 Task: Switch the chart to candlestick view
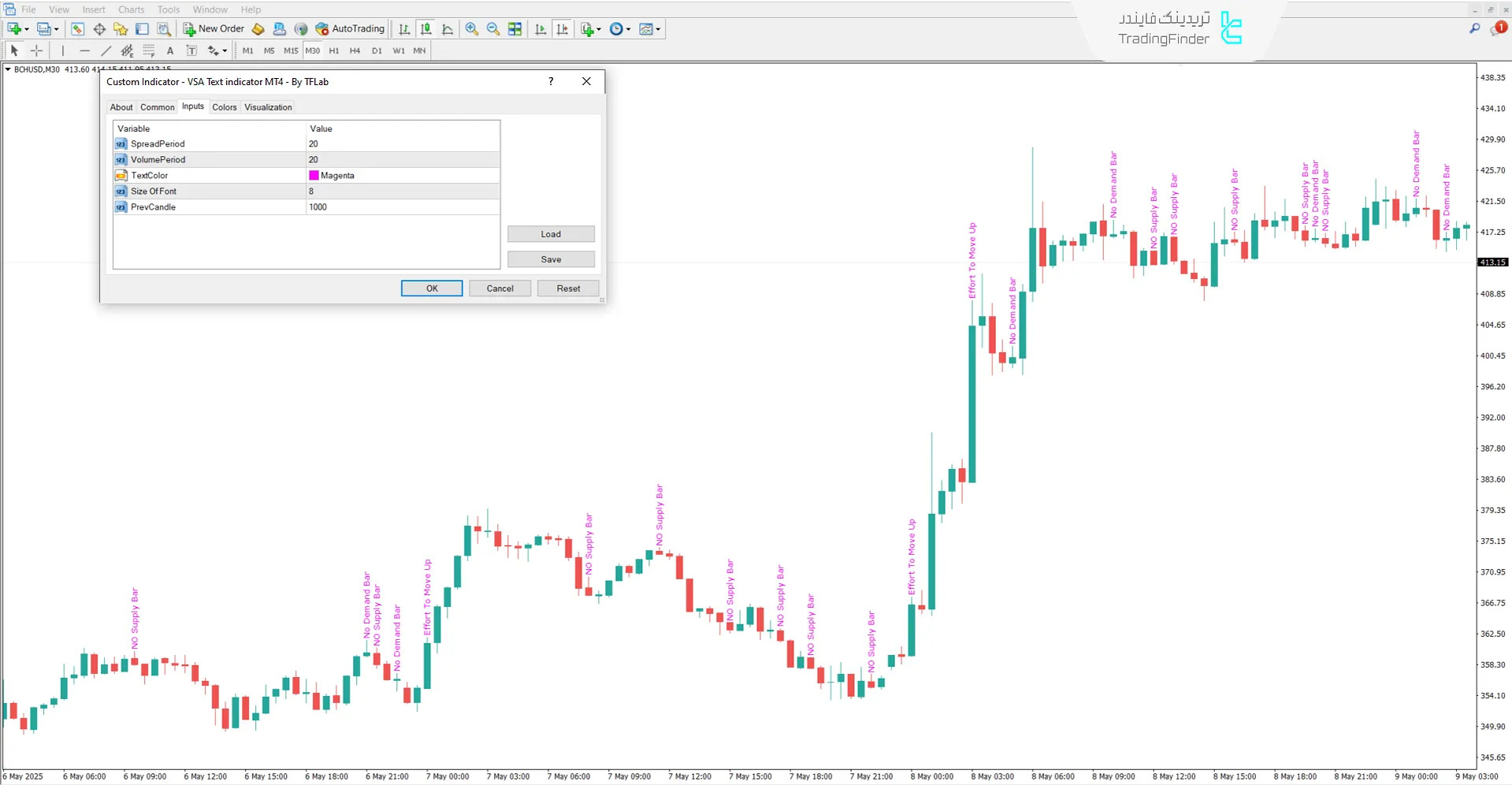click(x=425, y=29)
